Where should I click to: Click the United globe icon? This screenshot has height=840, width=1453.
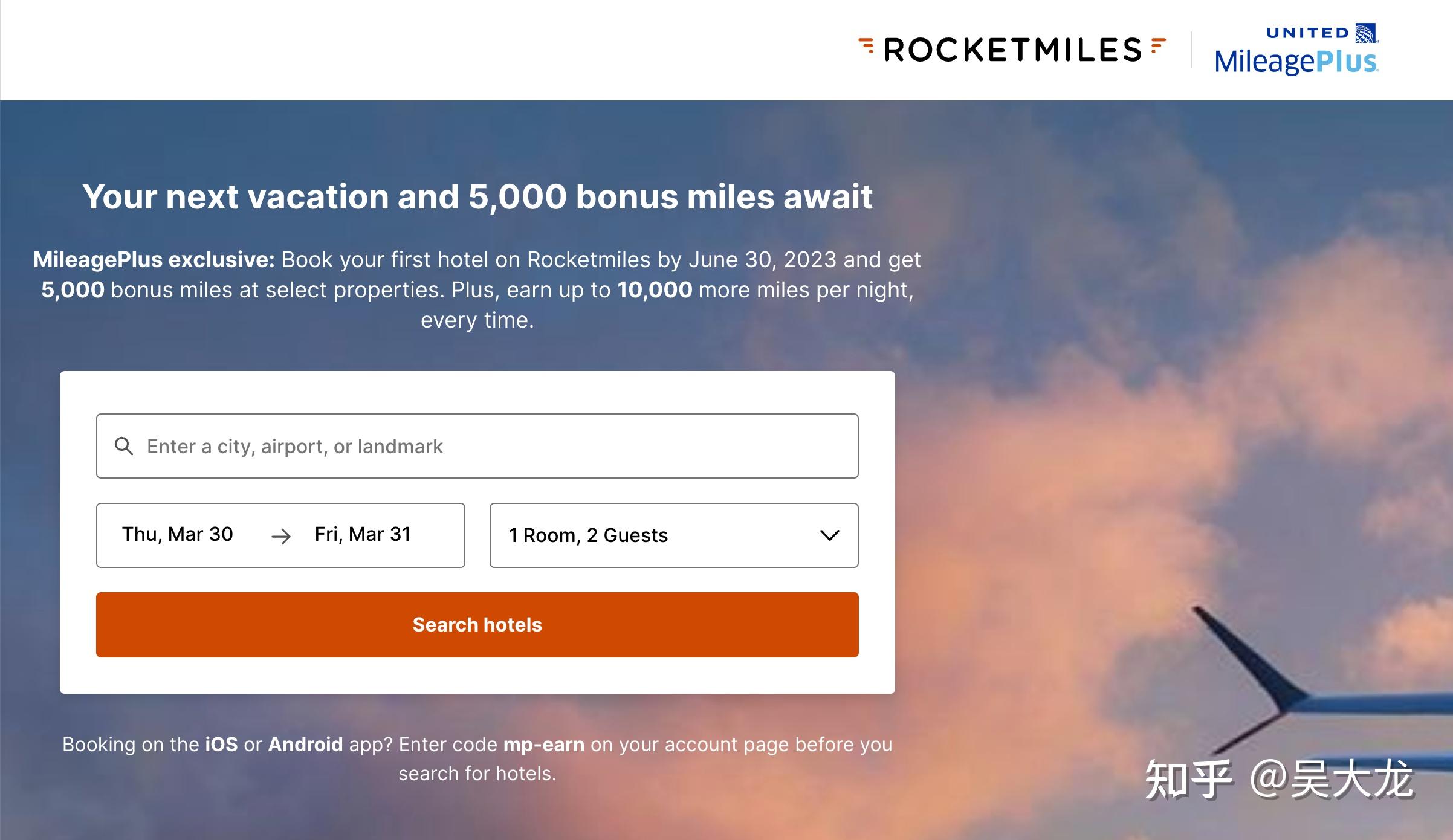click(1364, 33)
